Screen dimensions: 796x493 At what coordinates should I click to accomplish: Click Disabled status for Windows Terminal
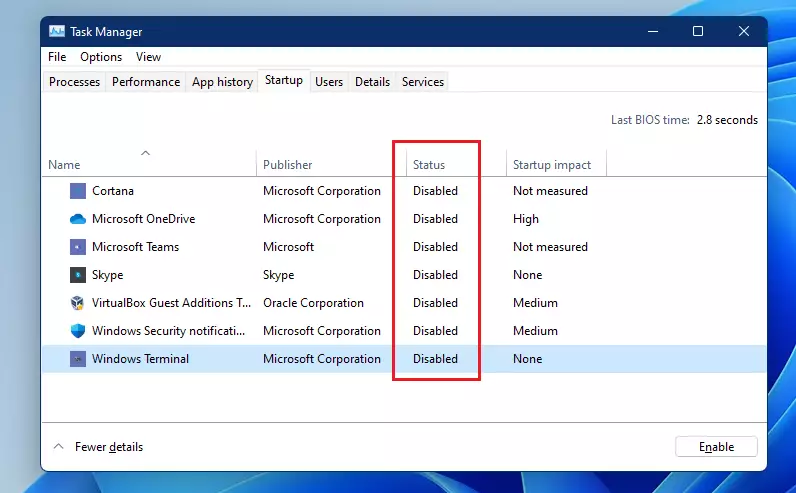(435, 359)
